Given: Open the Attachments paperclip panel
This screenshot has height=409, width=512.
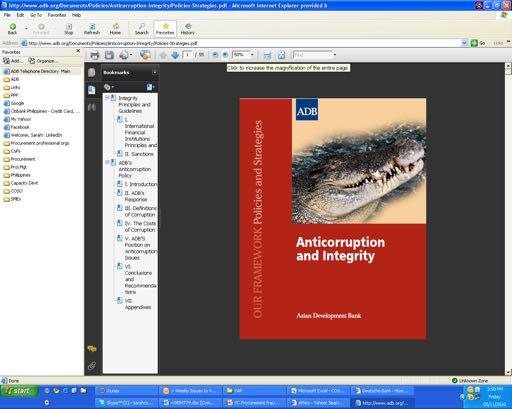Looking at the screenshot, I should point(92,366).
